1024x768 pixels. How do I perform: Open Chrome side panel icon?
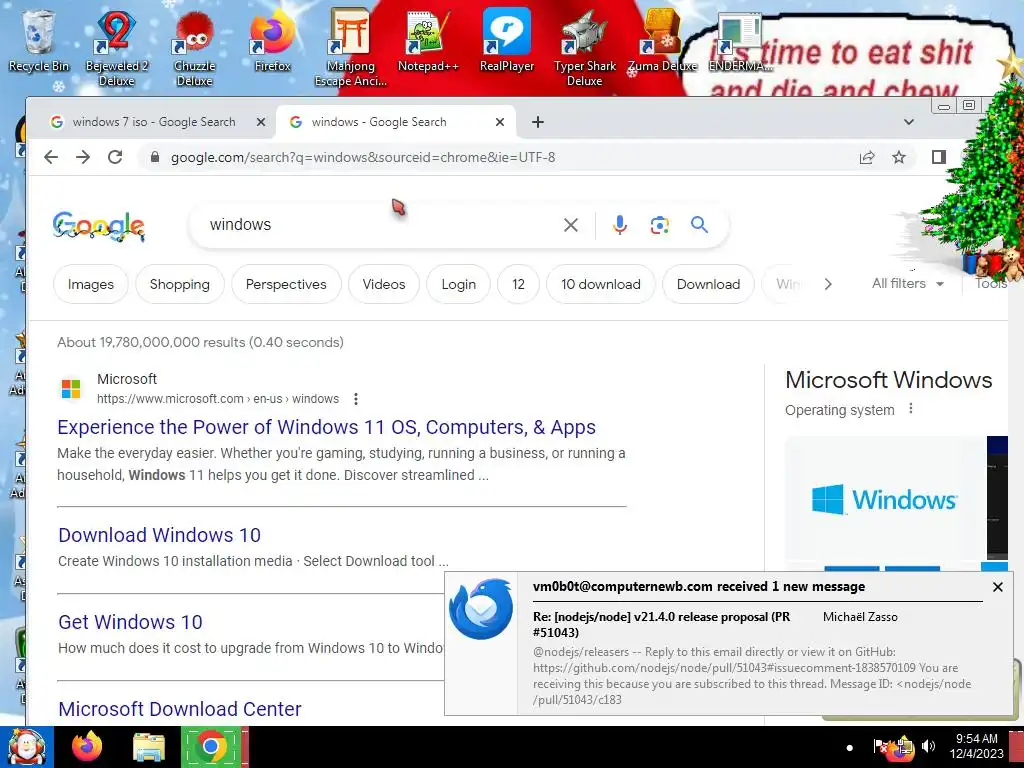click(x=938, y=157)
